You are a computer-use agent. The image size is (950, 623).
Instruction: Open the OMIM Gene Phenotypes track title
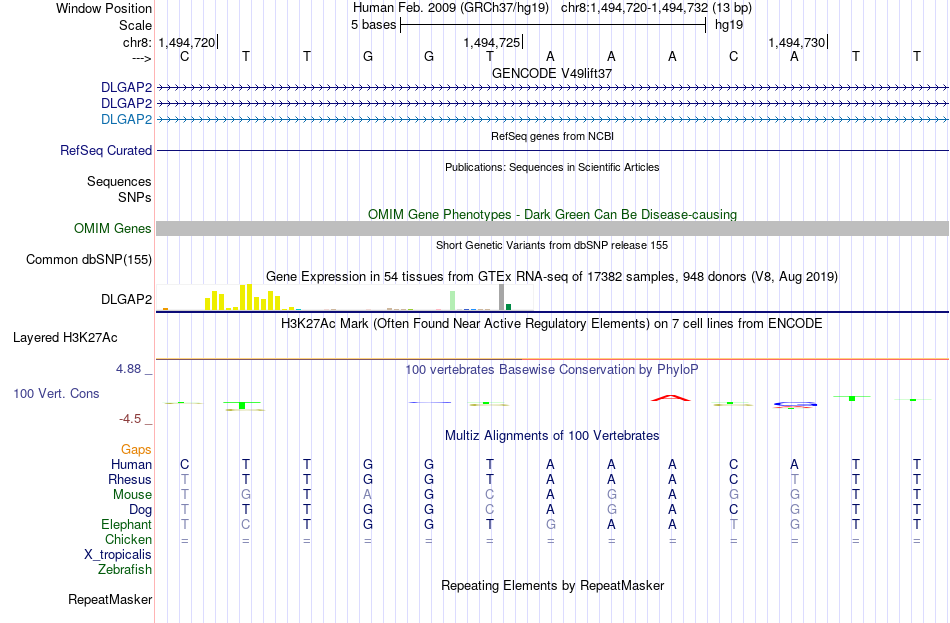552,215
